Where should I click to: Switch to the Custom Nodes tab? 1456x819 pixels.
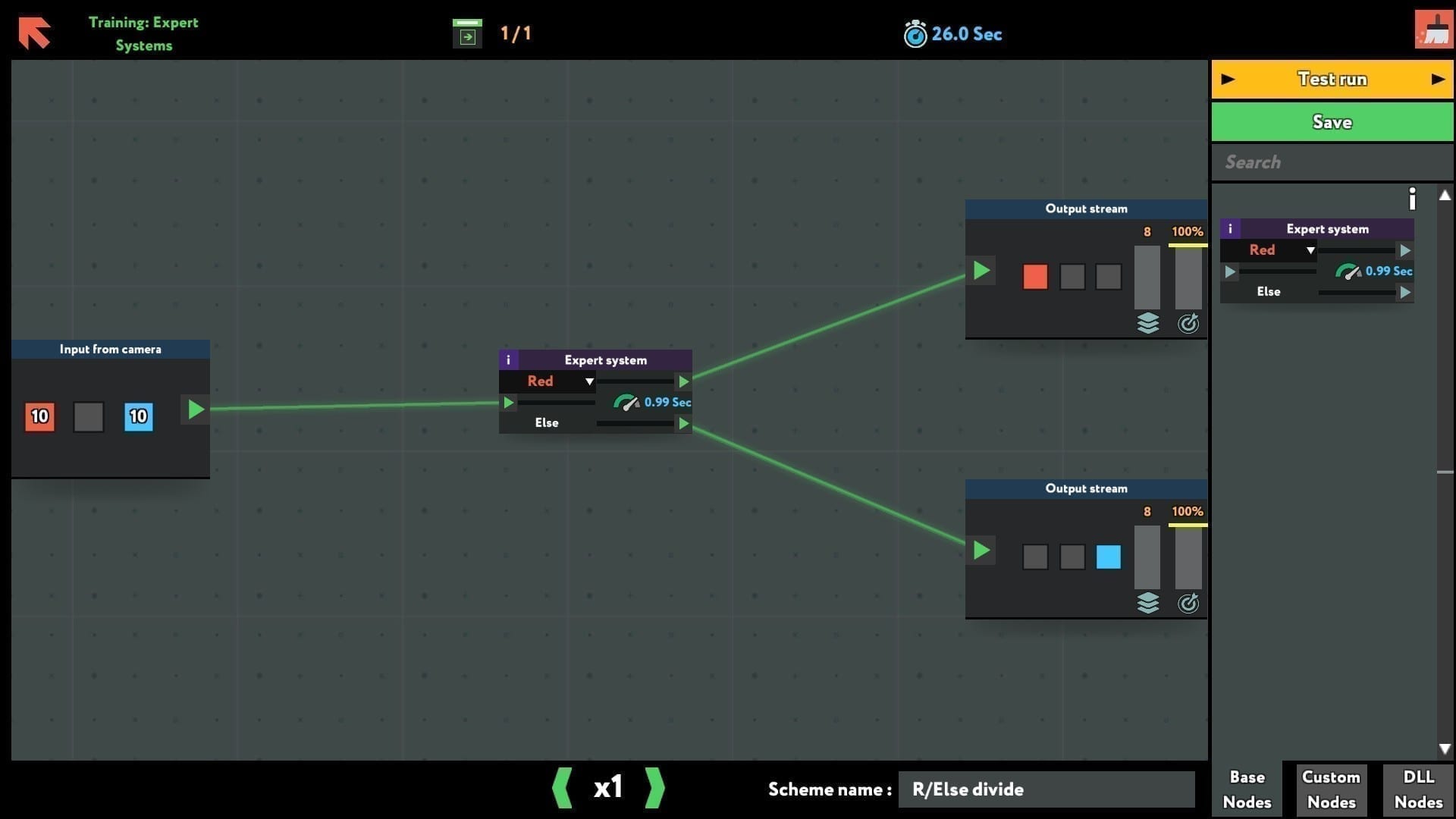pos(1331,789)
